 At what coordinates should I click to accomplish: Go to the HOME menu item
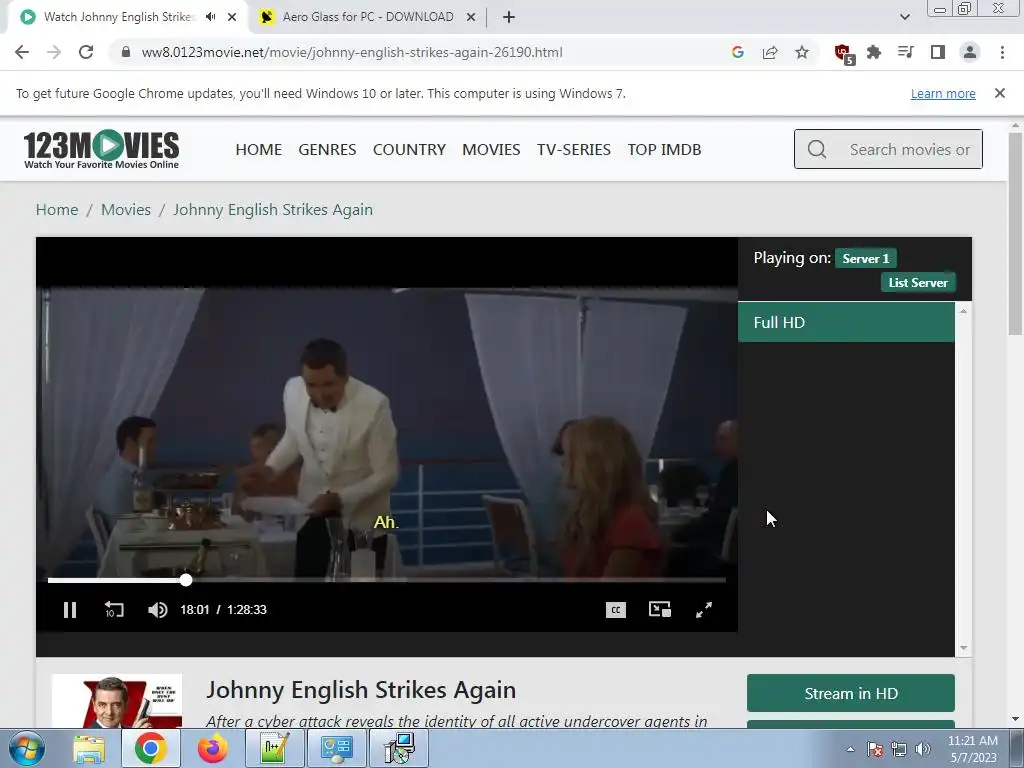coord(259,150)
